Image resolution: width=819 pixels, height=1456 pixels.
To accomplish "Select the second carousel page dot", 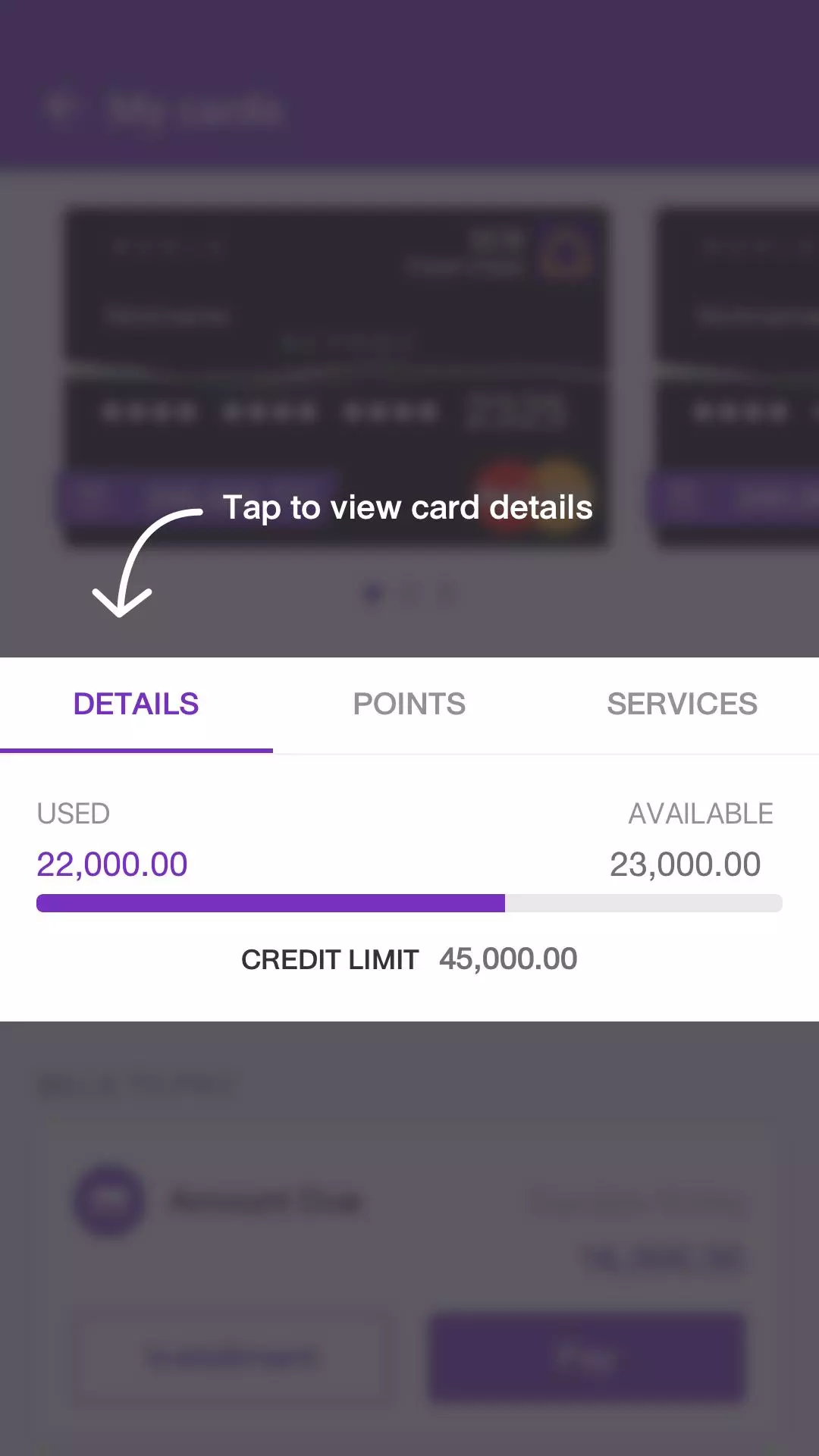I will 409,594.
